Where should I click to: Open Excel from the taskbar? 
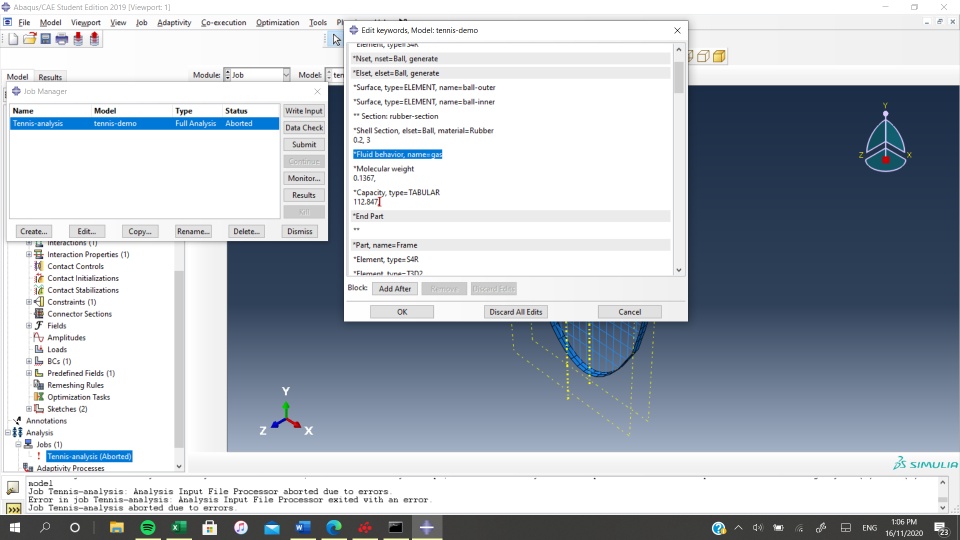tap(179, 527)
